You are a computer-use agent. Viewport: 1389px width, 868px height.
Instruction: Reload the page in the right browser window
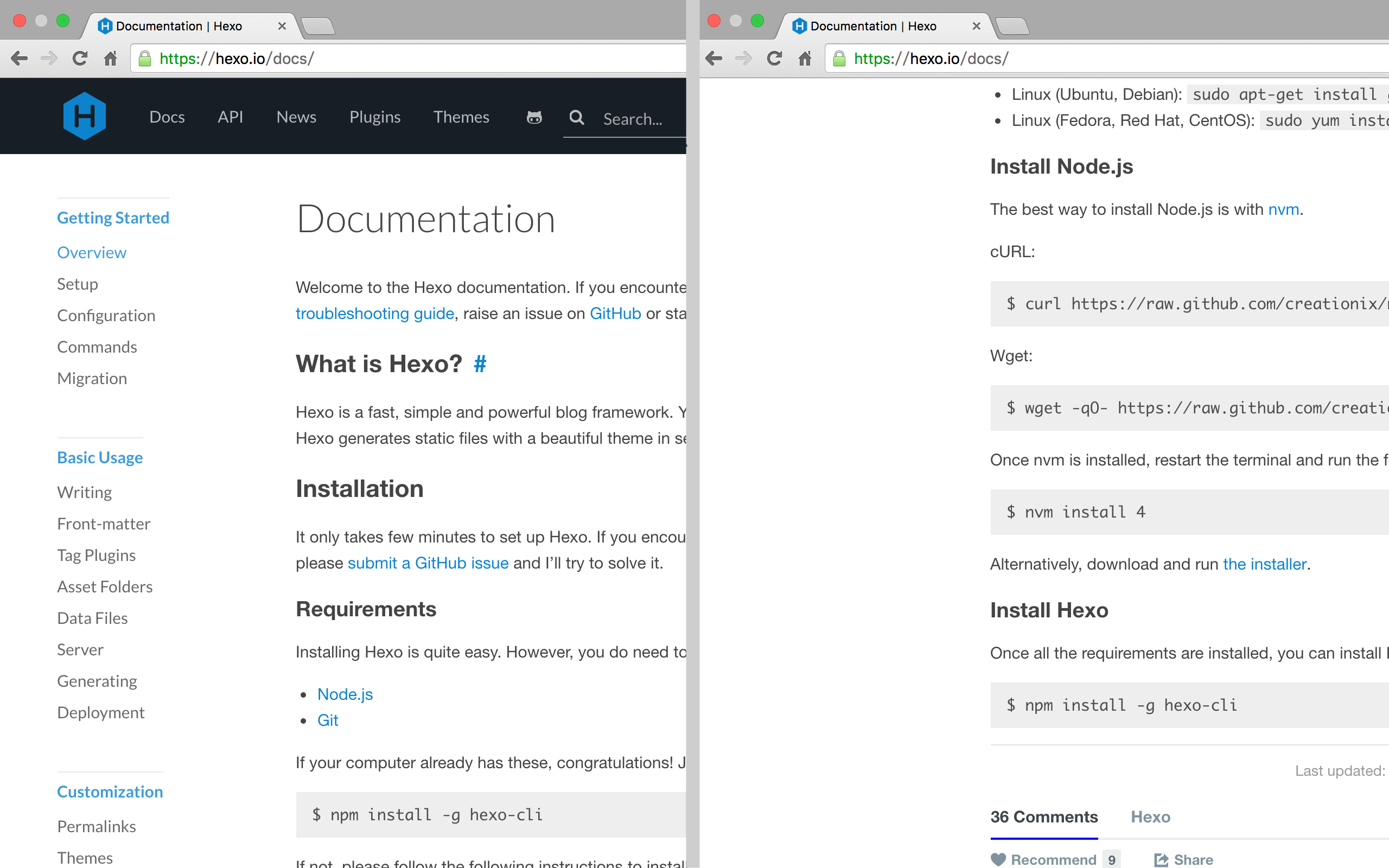(x=774, y=59)
